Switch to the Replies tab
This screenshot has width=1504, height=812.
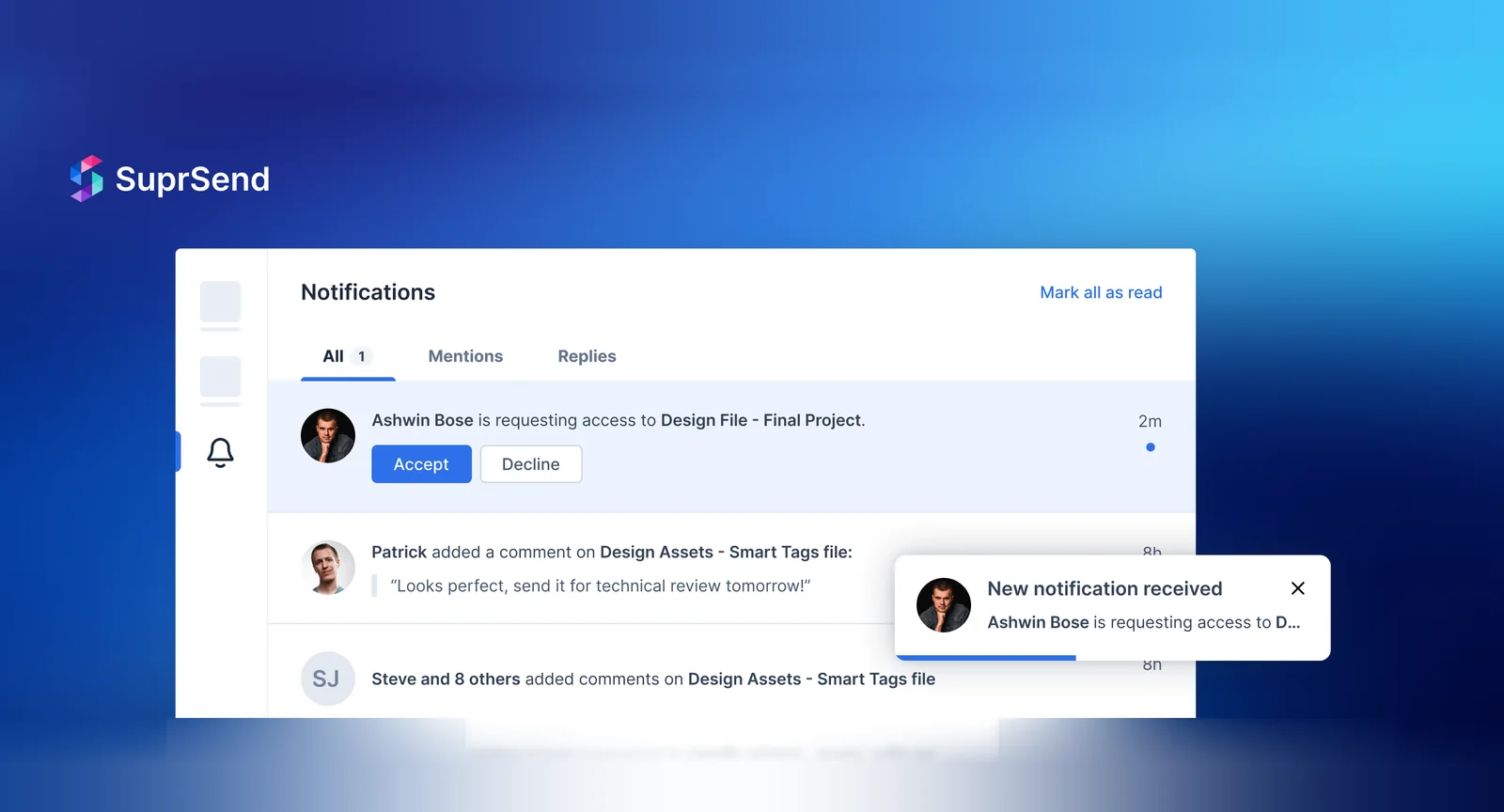[x=587, y=356]
